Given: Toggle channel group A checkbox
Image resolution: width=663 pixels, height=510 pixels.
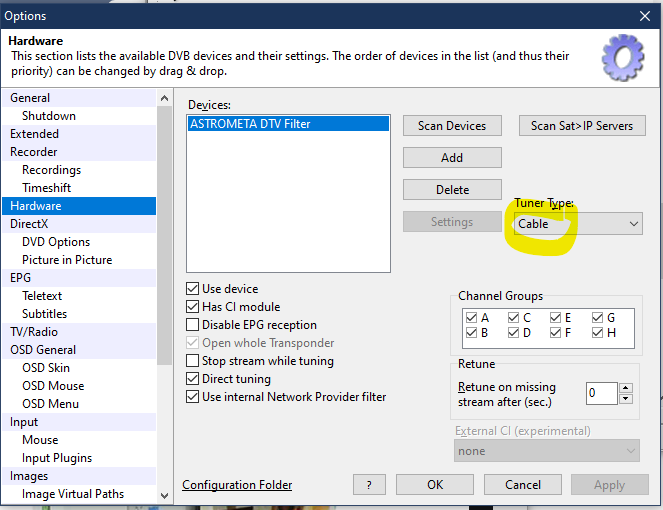Looking at the screenshot, I should [471, 318].
